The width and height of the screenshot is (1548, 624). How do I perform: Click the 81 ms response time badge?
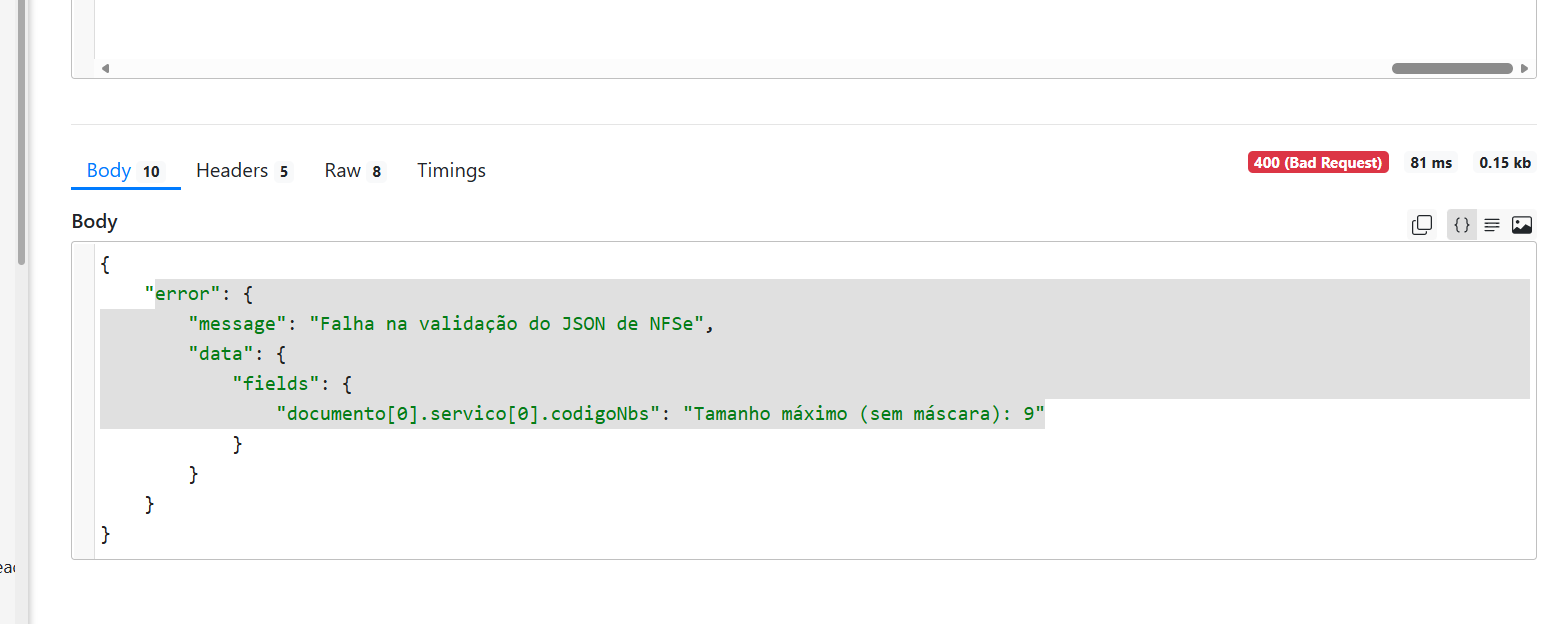pyautogui.click(x=1431, y=163)
